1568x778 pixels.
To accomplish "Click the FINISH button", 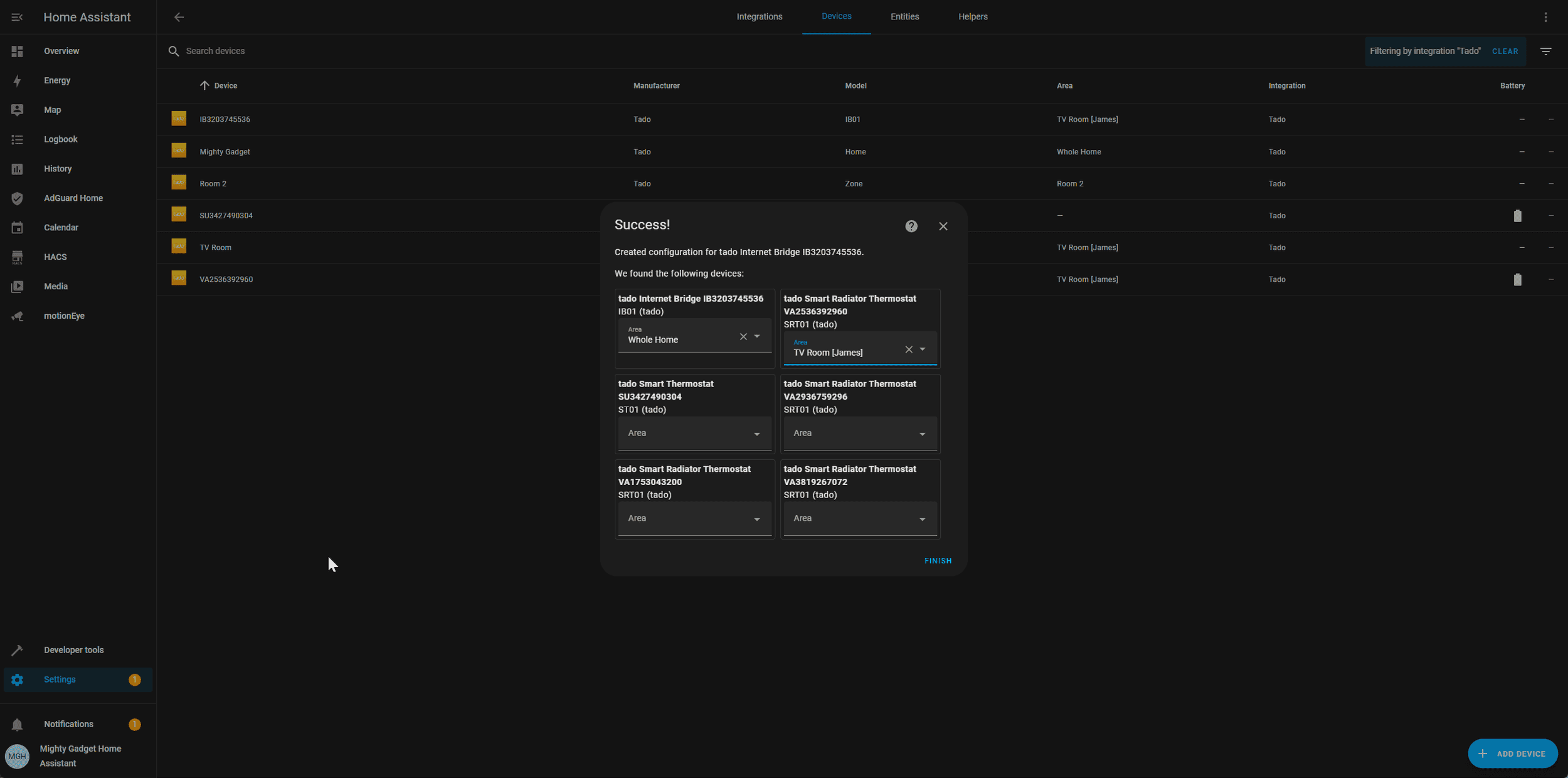I will click(x=938, y=561).
